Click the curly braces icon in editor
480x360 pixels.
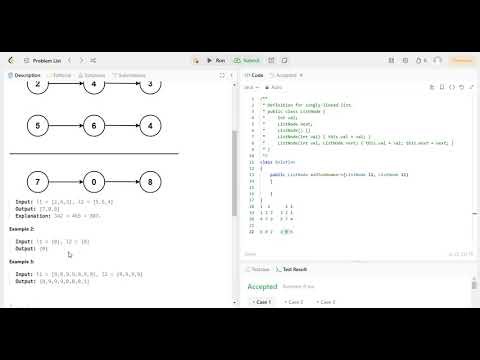pos(452,87)
